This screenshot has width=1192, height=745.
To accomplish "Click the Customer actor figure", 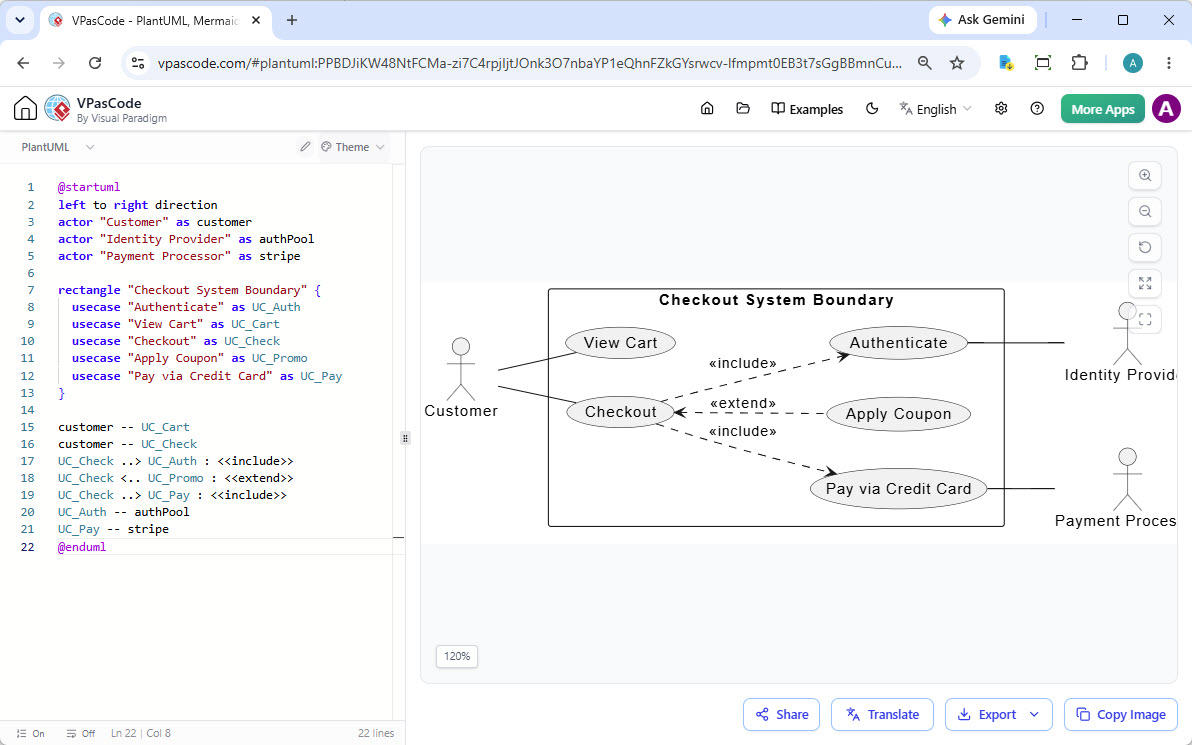I will 461,369.
